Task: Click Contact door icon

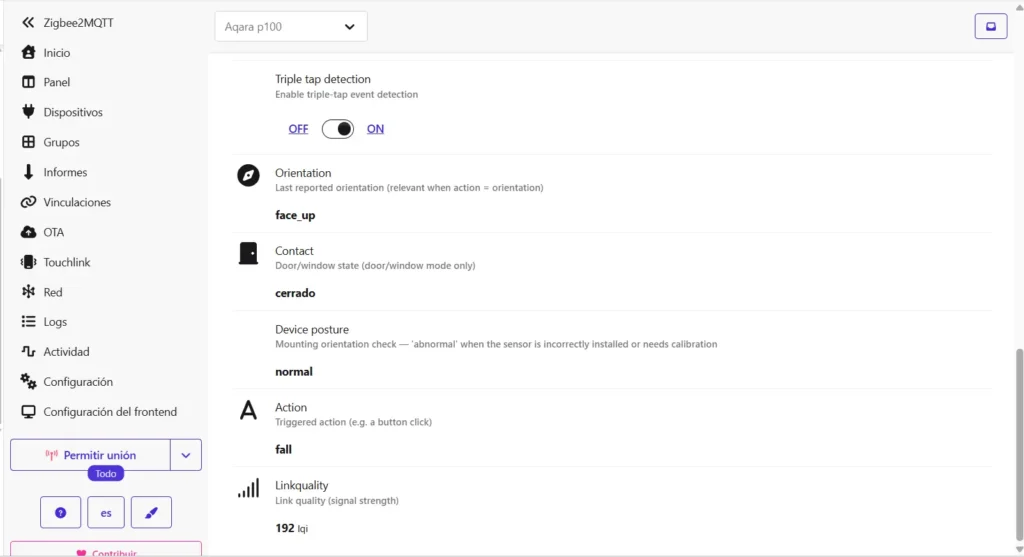Action: click(248, 253)
